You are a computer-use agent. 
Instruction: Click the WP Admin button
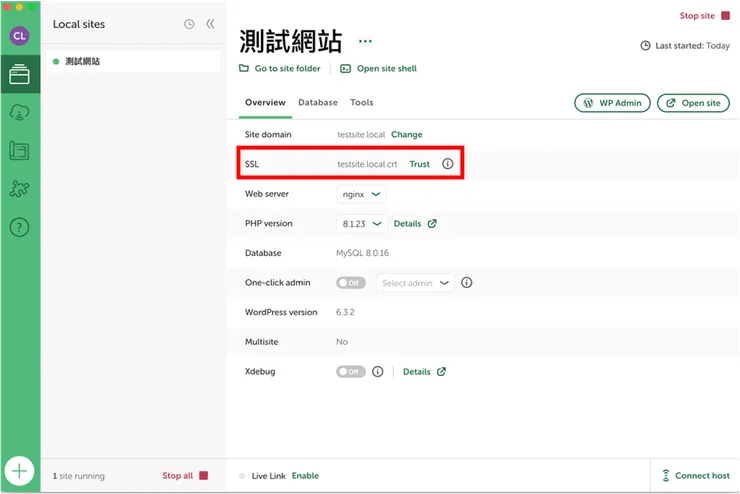point(612,103)
